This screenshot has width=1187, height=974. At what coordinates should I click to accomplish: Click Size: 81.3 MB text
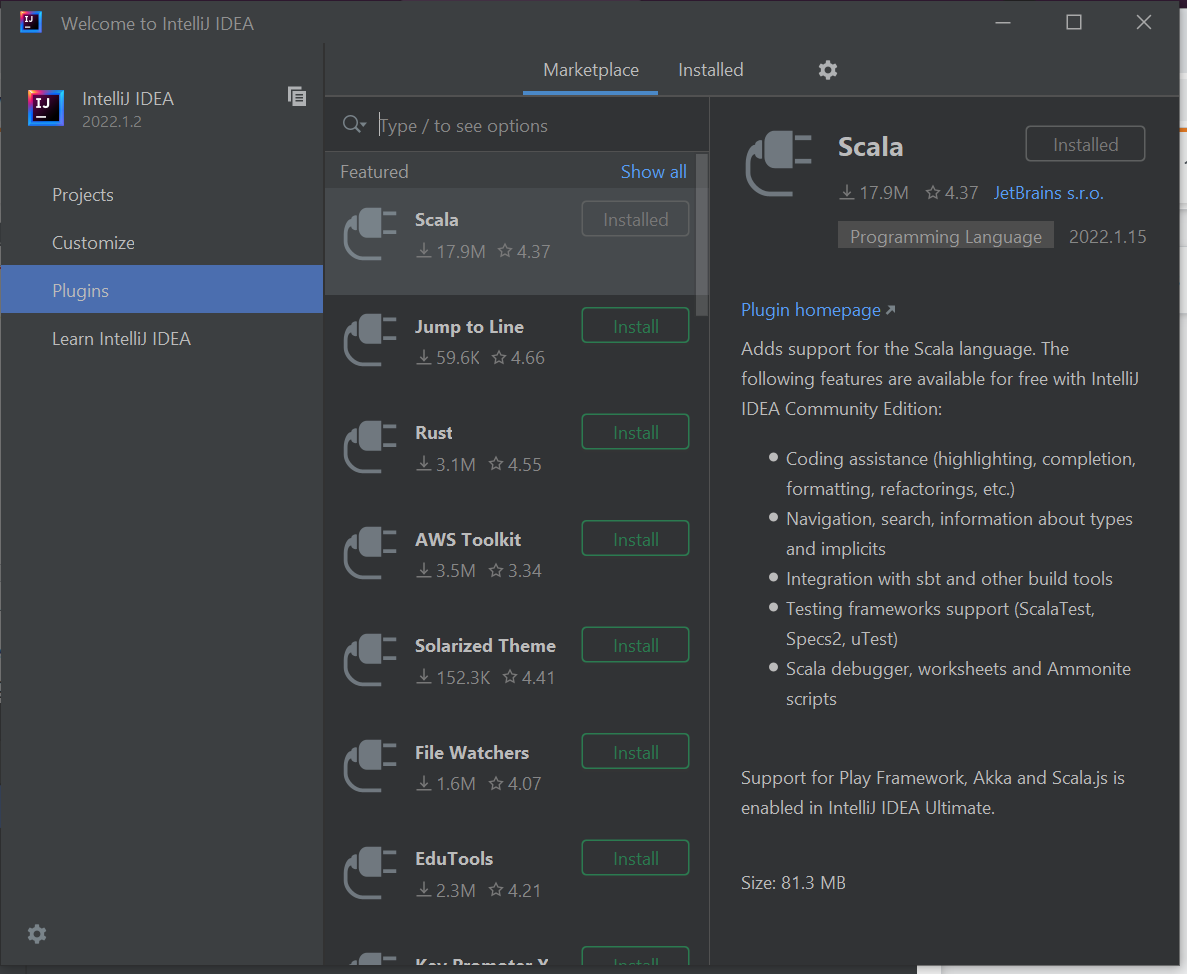(x=793, y=883)
